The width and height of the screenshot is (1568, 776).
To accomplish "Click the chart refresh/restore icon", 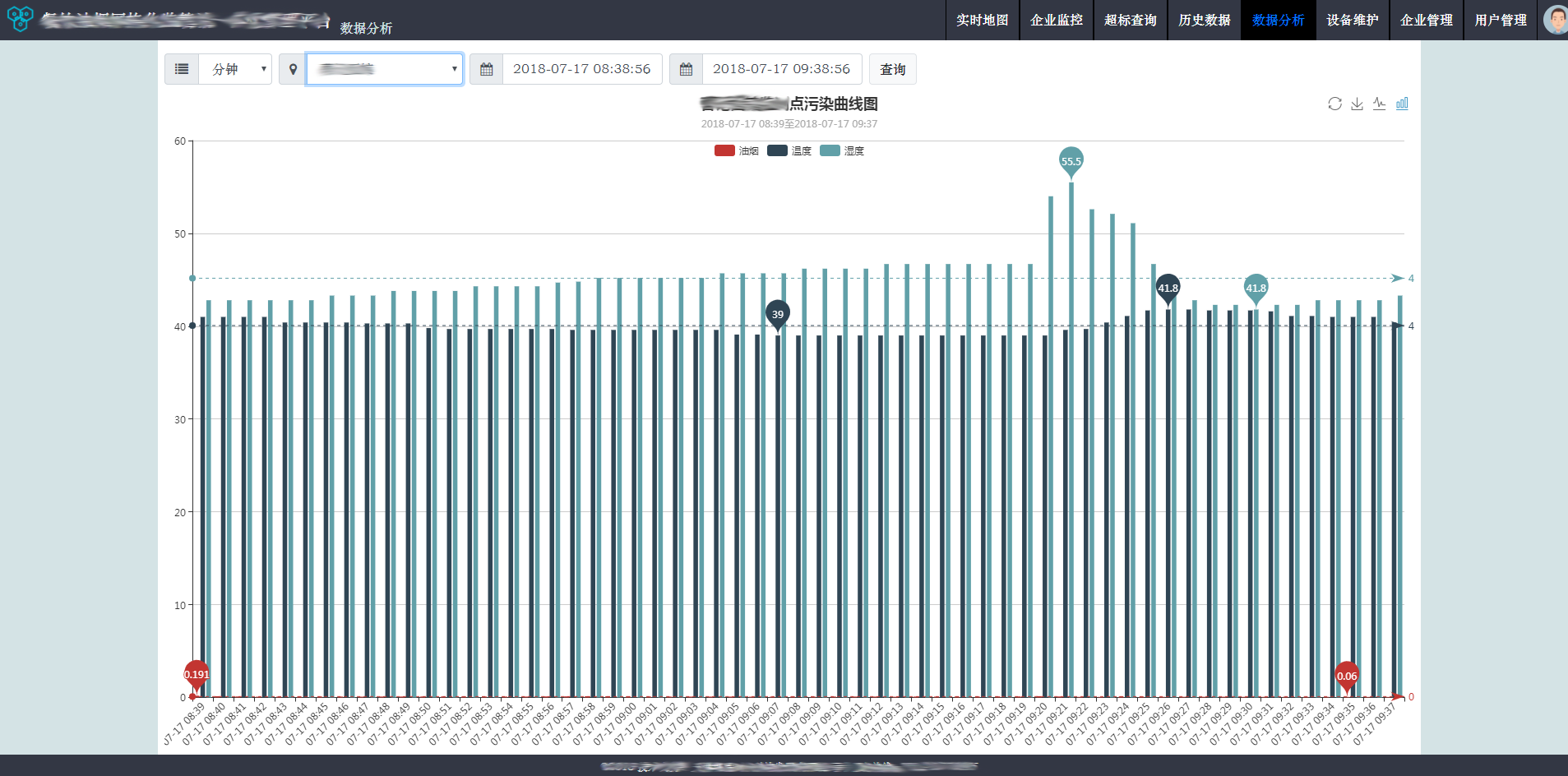I will click(x=1334, y=104).
